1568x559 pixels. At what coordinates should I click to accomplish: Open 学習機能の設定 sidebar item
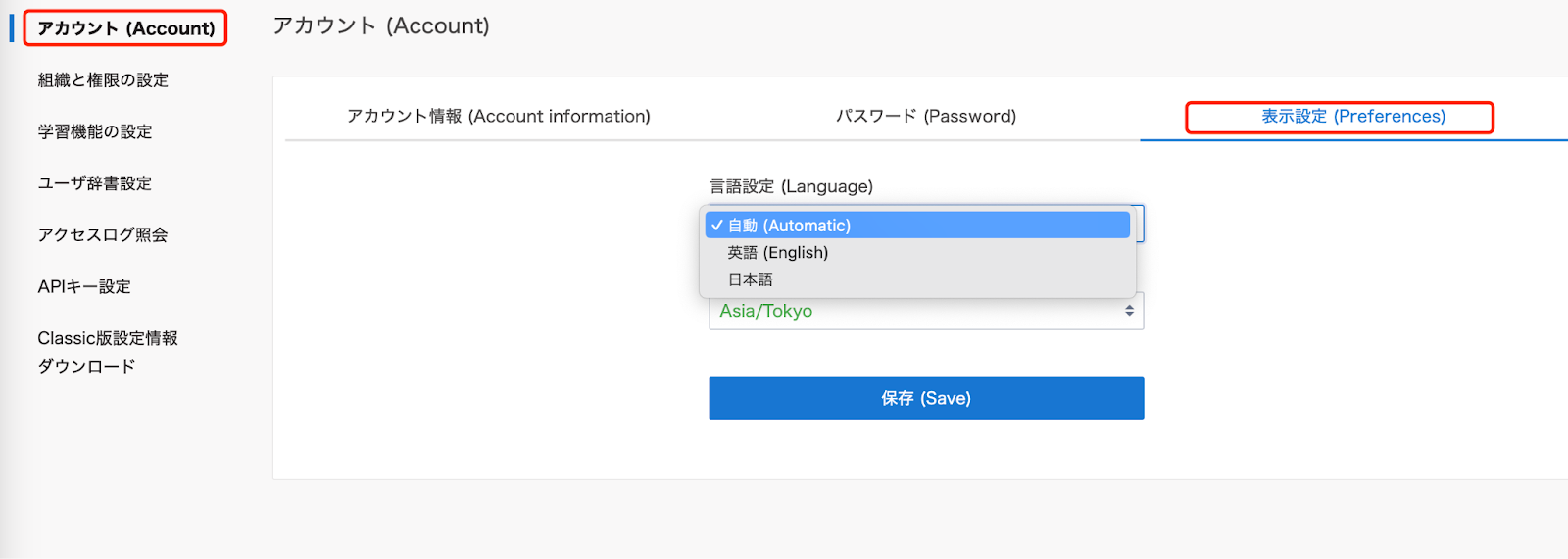(x=95, y=131)
